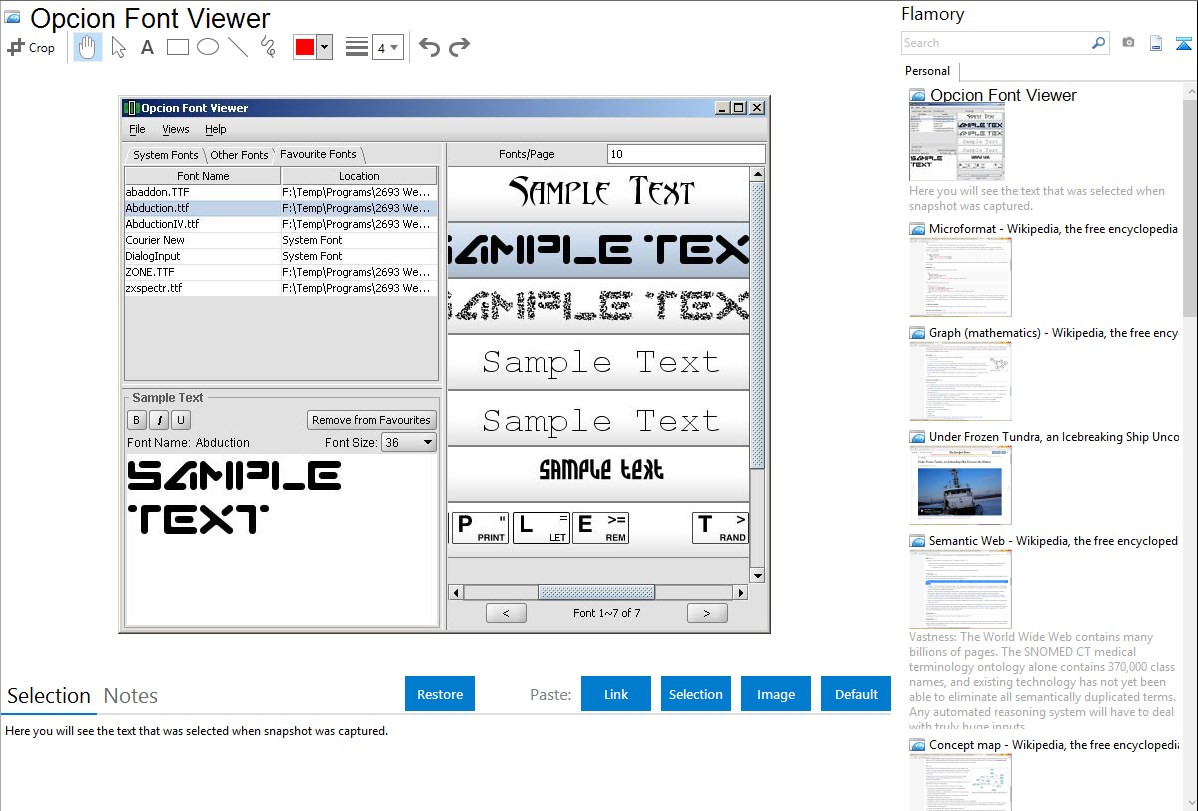Open the line width dropdown
1198x811 pixels.
[x=387, y=47]
